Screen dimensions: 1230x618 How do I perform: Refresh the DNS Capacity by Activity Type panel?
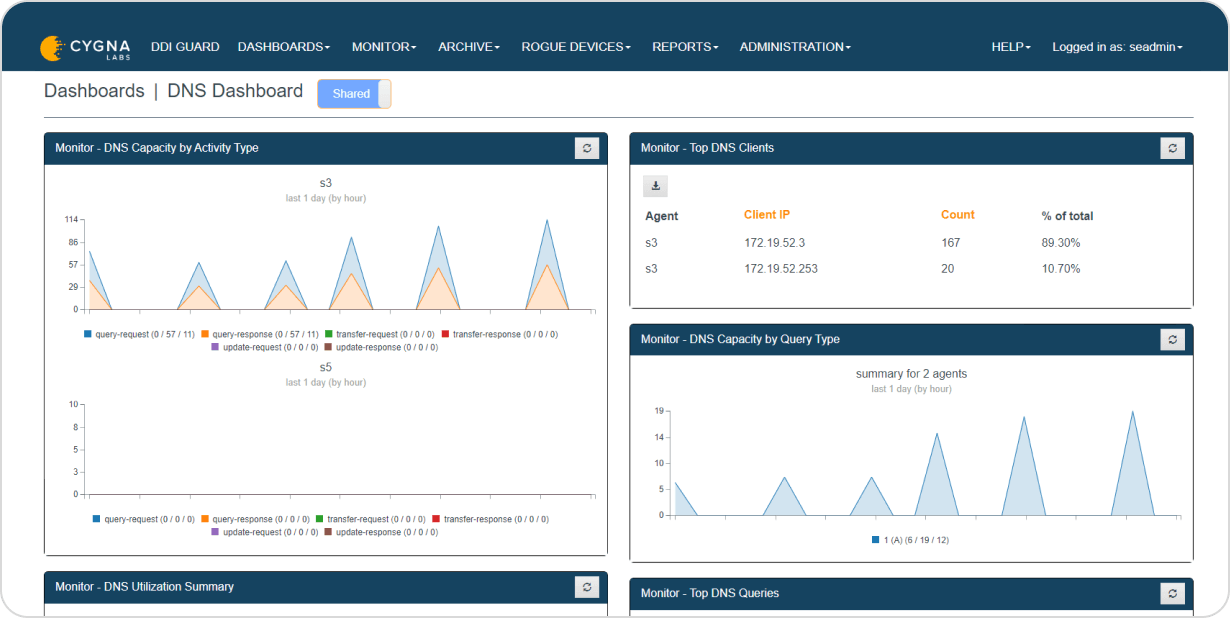coord(587,147)
